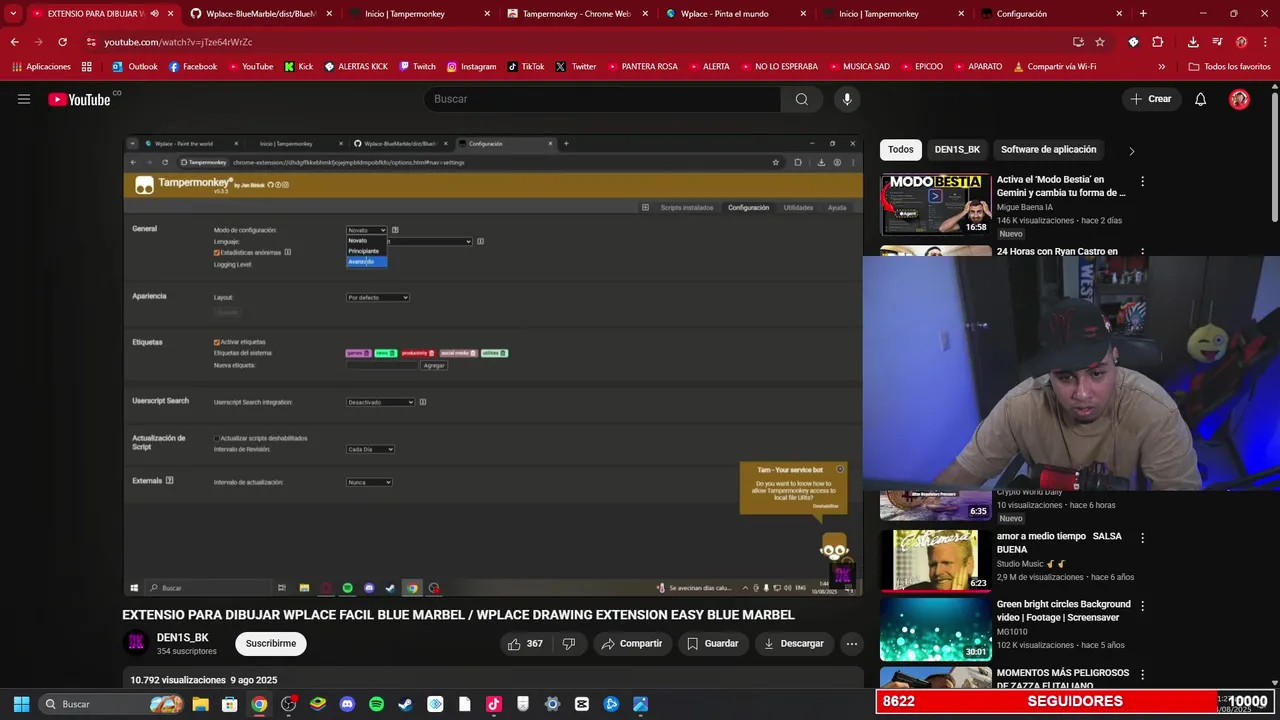Mute the playing YouTube tab audio
Screen dimensions: 1280x720
coord(154,14)
